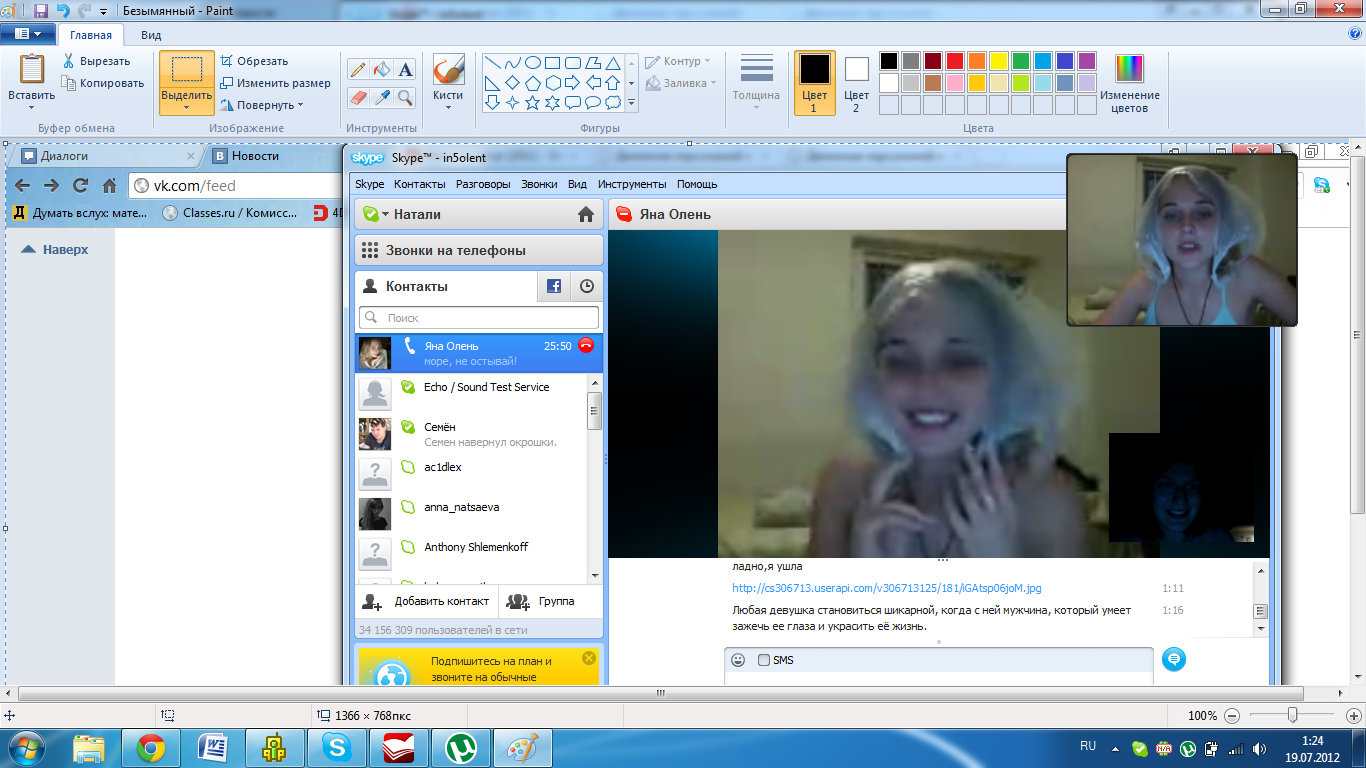Image resolution: width=1366 pixels, height=768 pixels.
Task: Click the Paste (Вставить) clipboard icon
Action: (31, 69)
